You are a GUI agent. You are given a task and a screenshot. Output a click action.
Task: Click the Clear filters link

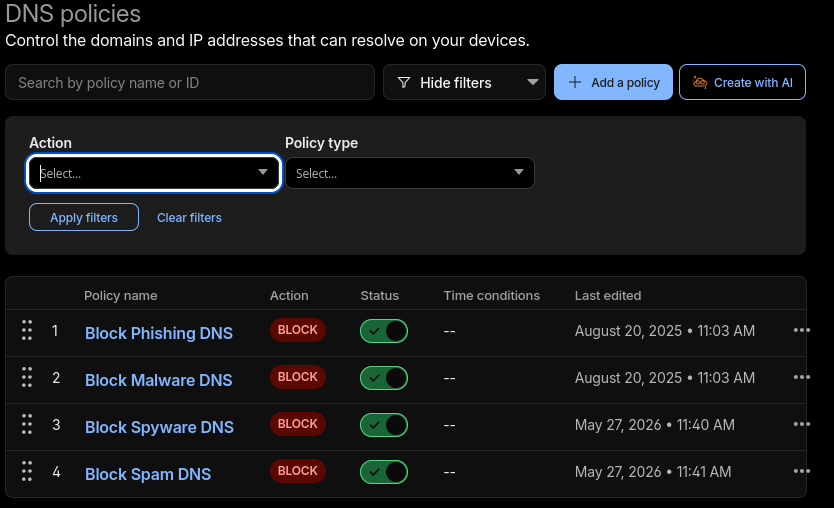(x=189, y=218)
